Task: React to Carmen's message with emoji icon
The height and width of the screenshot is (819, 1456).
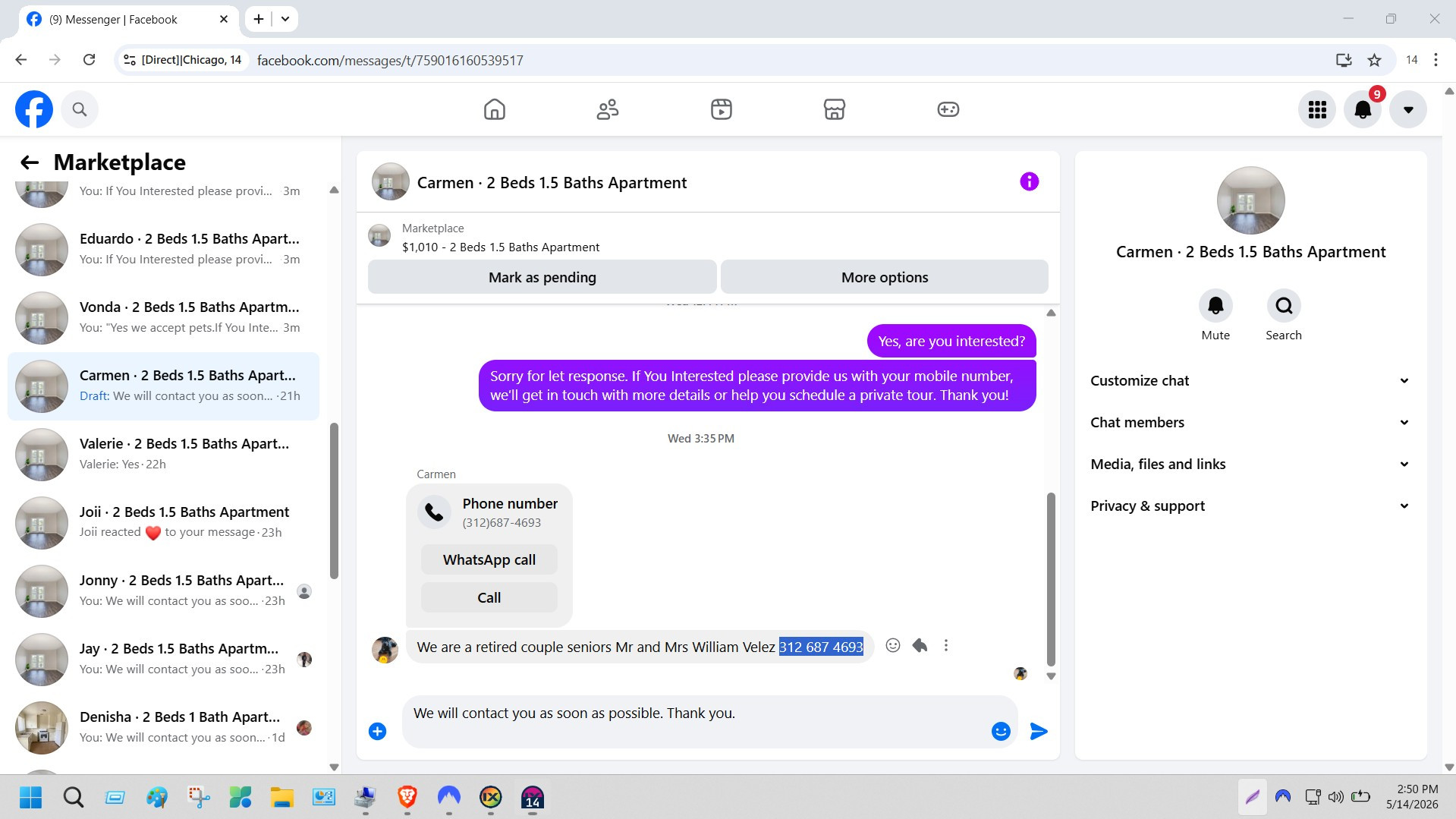Action: point(893,645)
